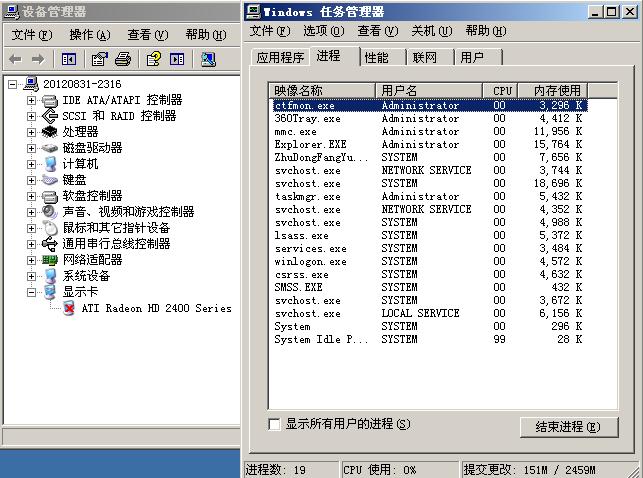Expand the 磁盘驱动器 node
This screenshot has width=643, height=478.
pos(31,148)
